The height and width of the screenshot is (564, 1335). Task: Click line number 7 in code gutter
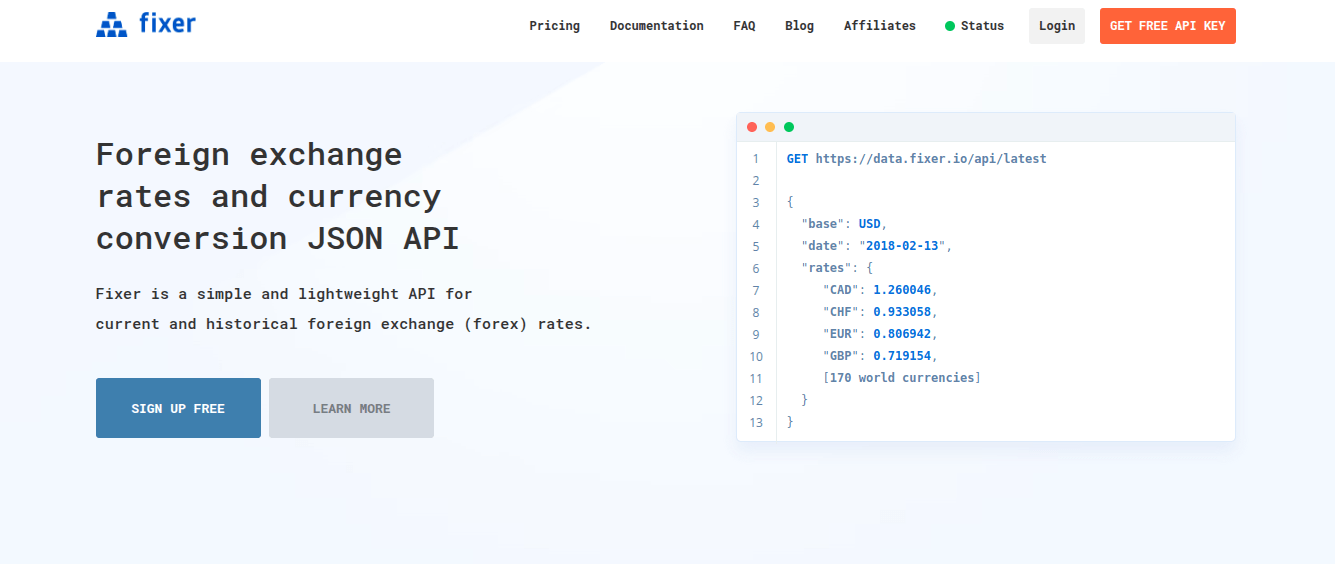pyautogui.click(x=756, y=290)
